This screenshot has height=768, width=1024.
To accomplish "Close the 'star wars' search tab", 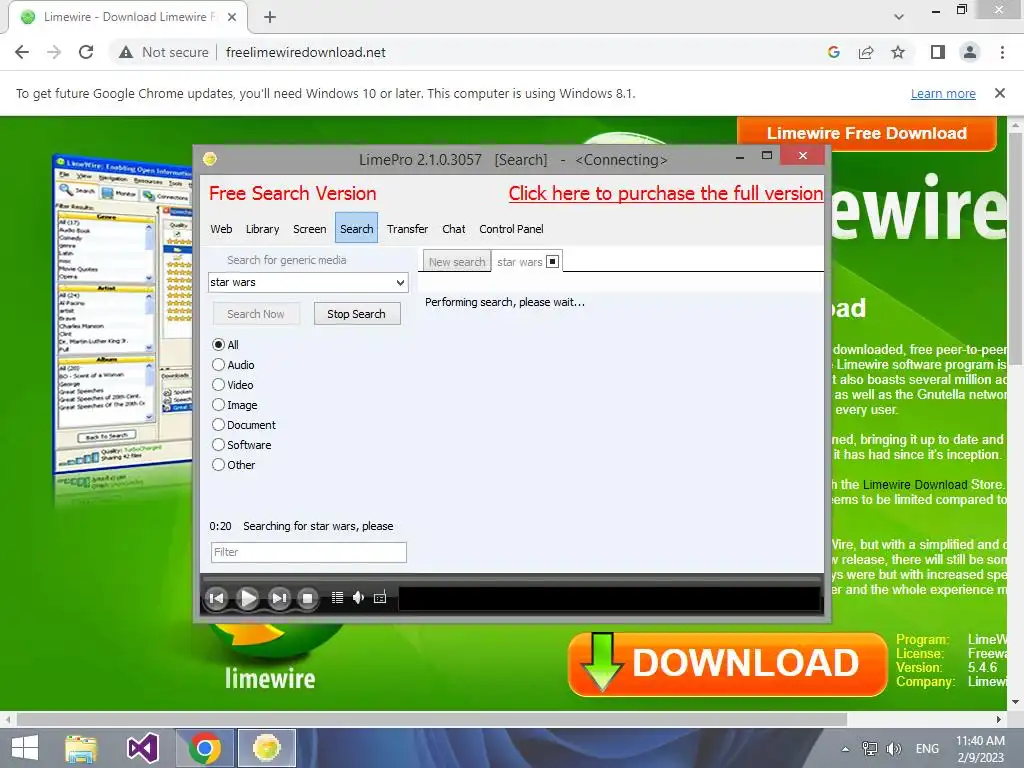I will [552, 261].
